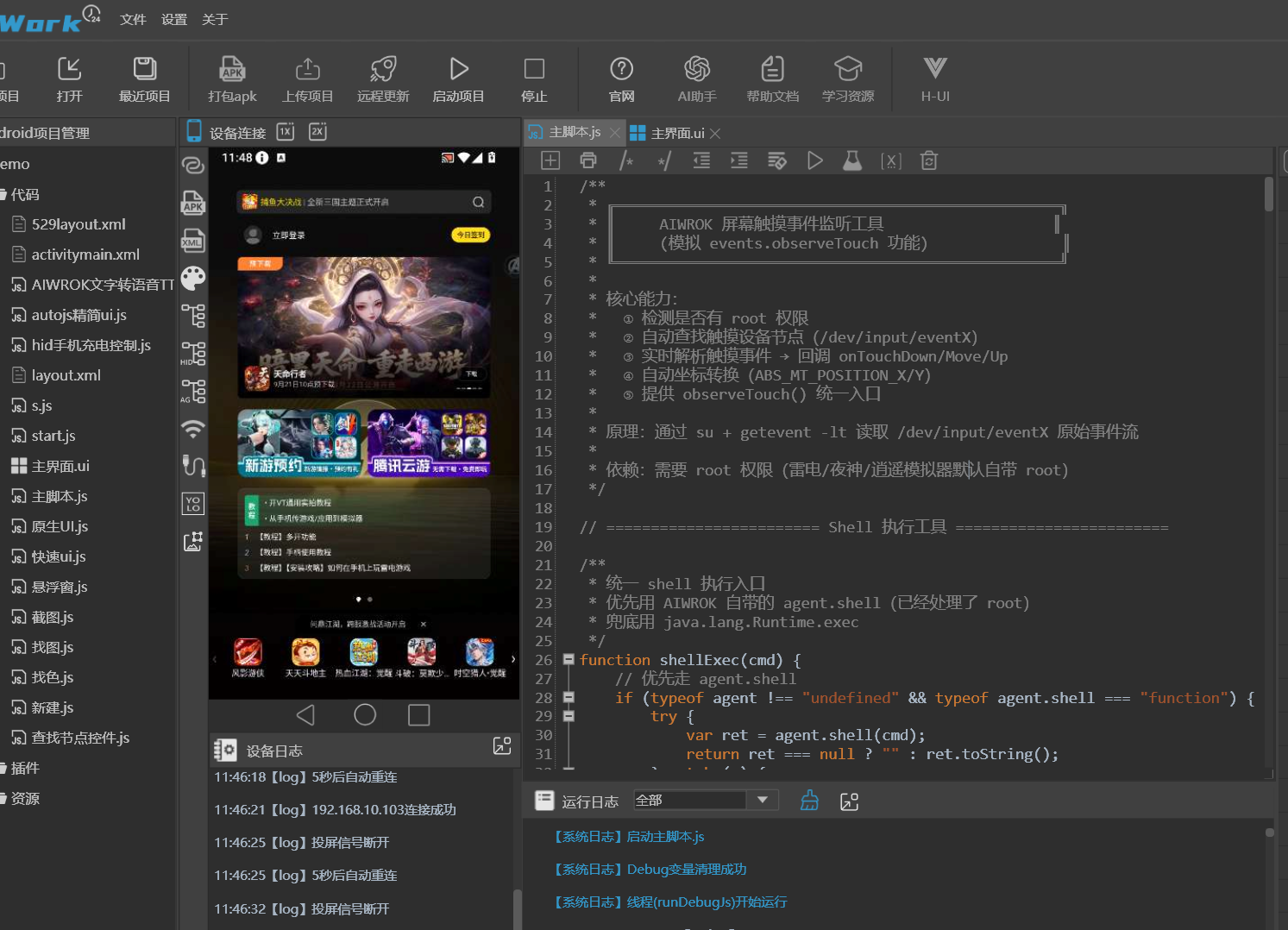The image size is (1288, 930).
Task: Click the [x] variables icon in editor toolbar
Action: (891, 160)
